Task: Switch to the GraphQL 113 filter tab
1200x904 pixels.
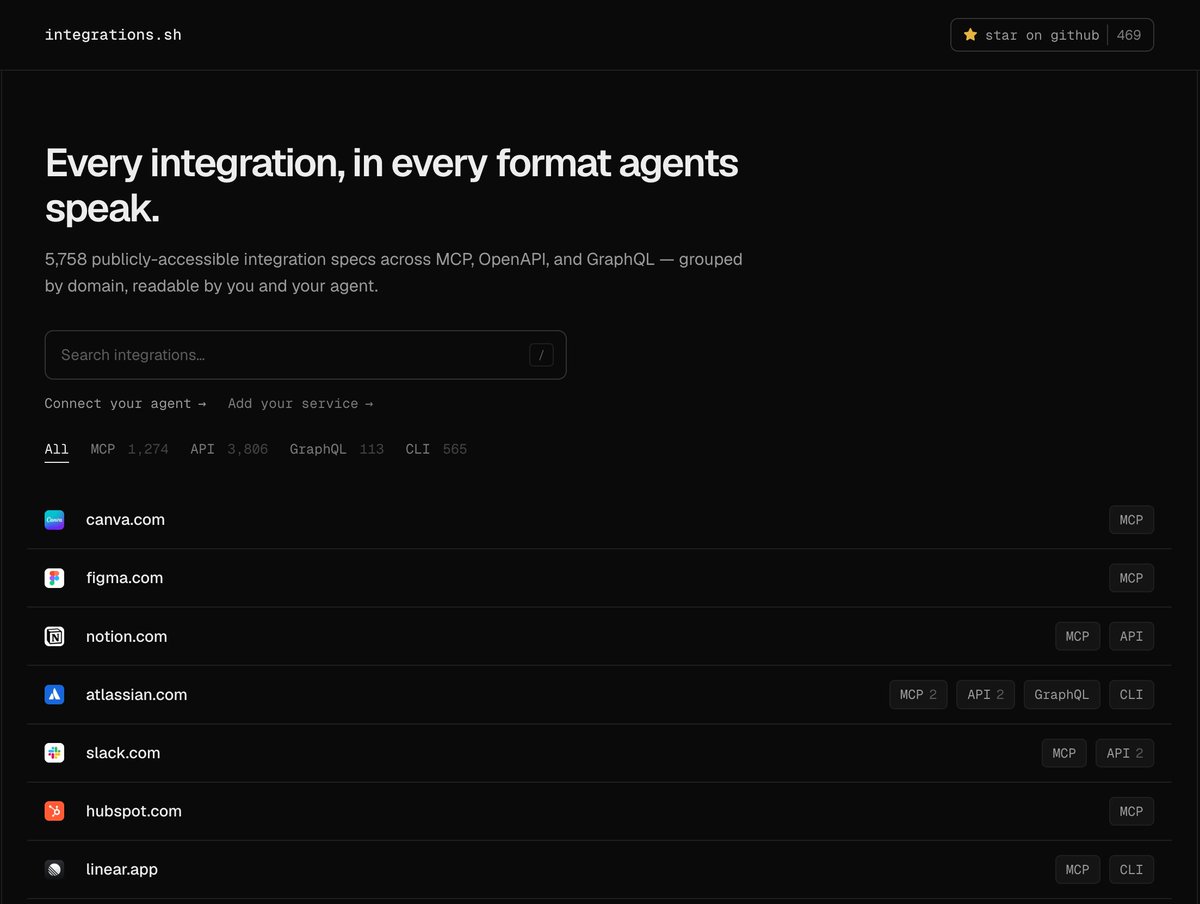Action: point(336,449)
